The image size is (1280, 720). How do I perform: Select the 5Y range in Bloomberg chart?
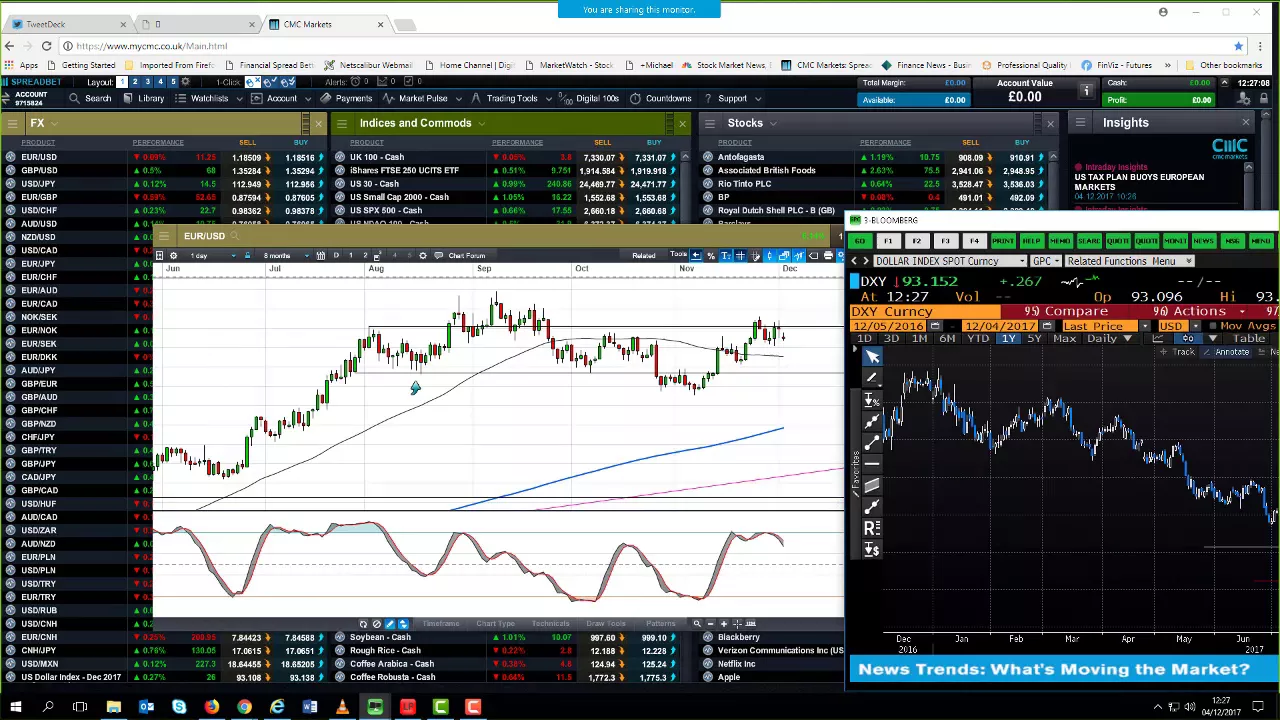point(1034,339)
